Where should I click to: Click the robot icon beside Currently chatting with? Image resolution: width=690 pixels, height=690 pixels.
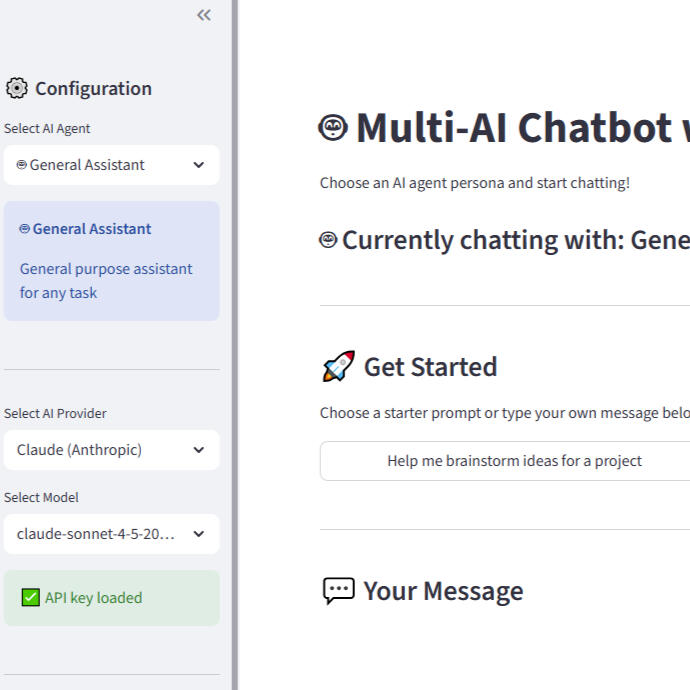[x=328, y=240]
